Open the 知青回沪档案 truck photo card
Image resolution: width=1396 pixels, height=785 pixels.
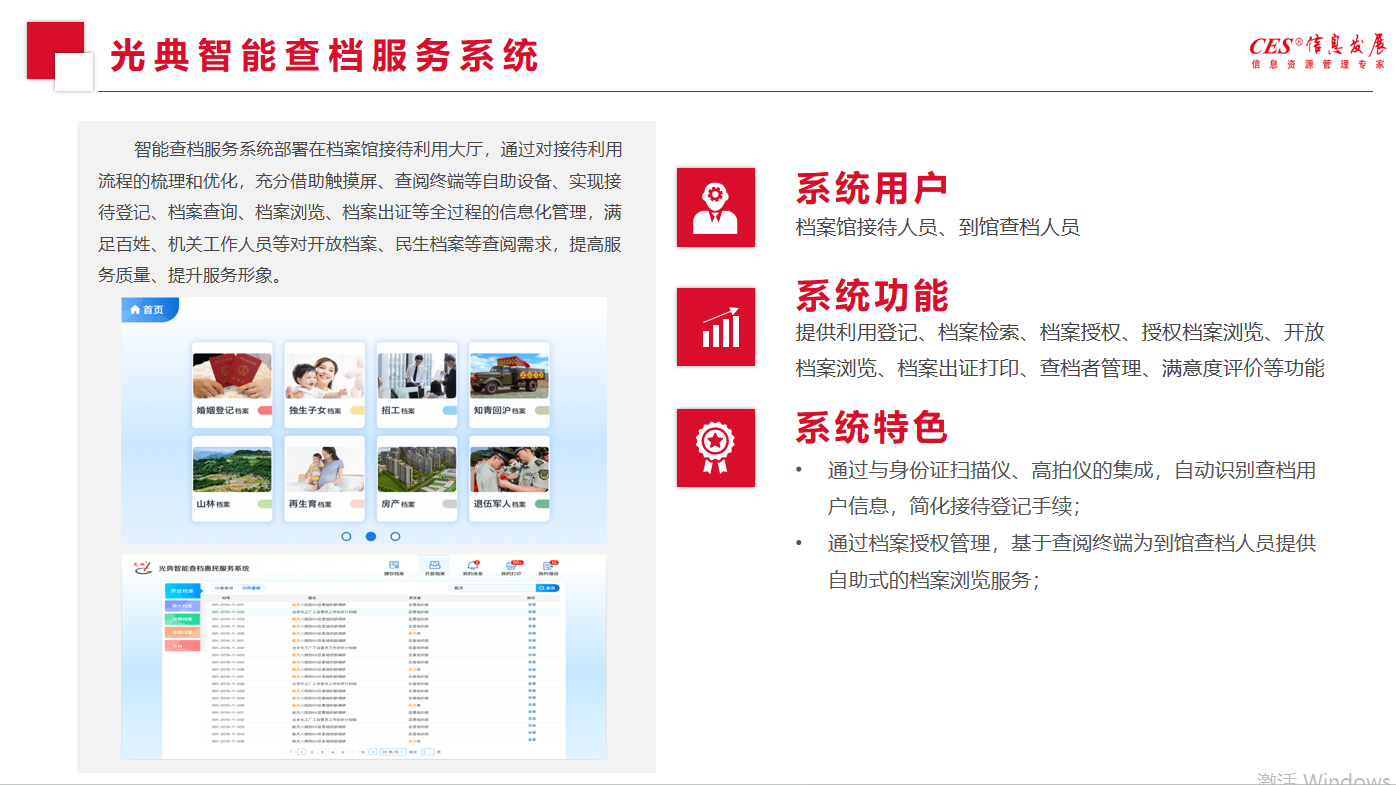pyautogui.click(x=509, y=376)
